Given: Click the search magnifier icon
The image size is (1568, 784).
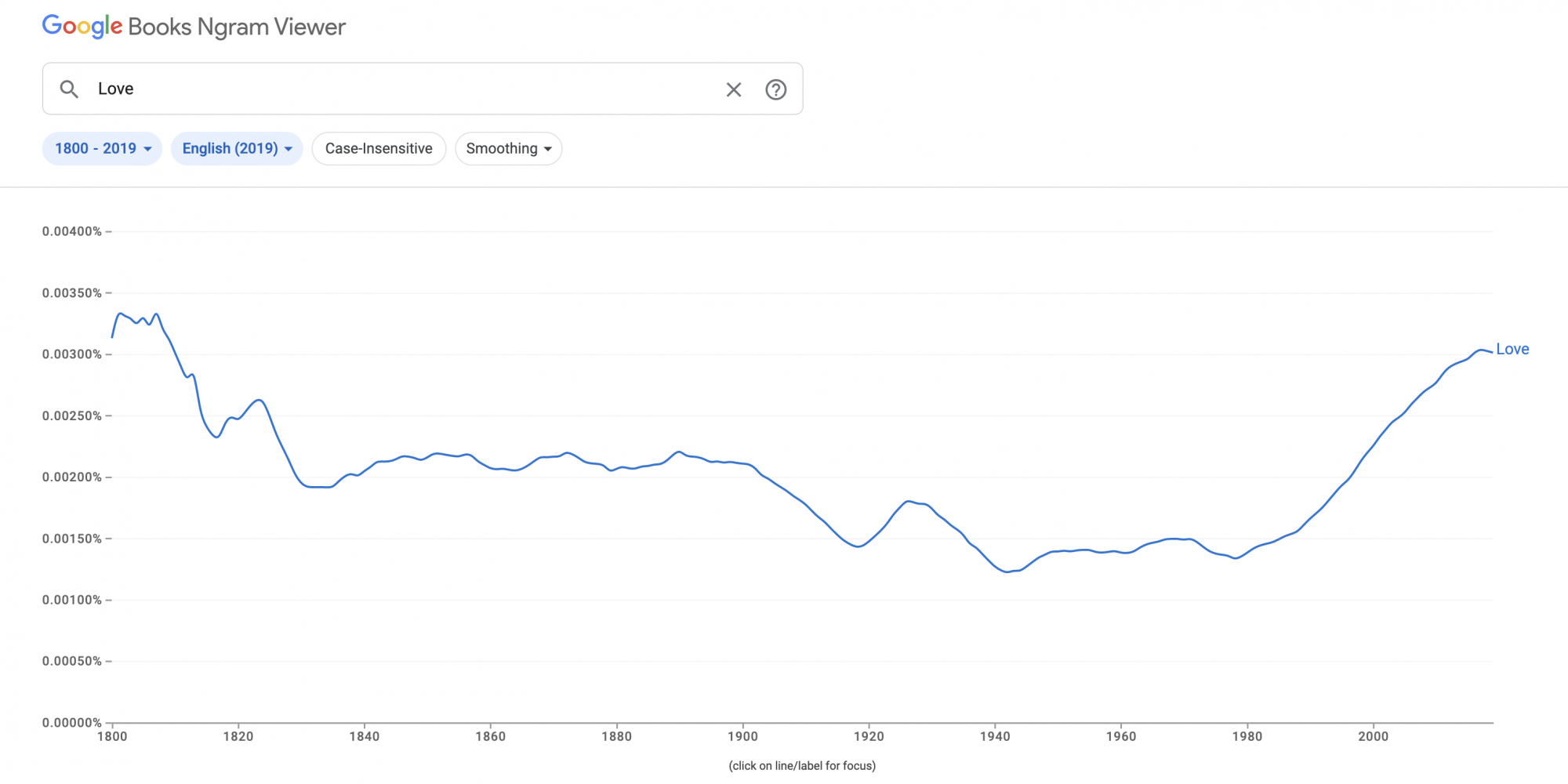Looking at the screenshot, I should tap(69, 89).
